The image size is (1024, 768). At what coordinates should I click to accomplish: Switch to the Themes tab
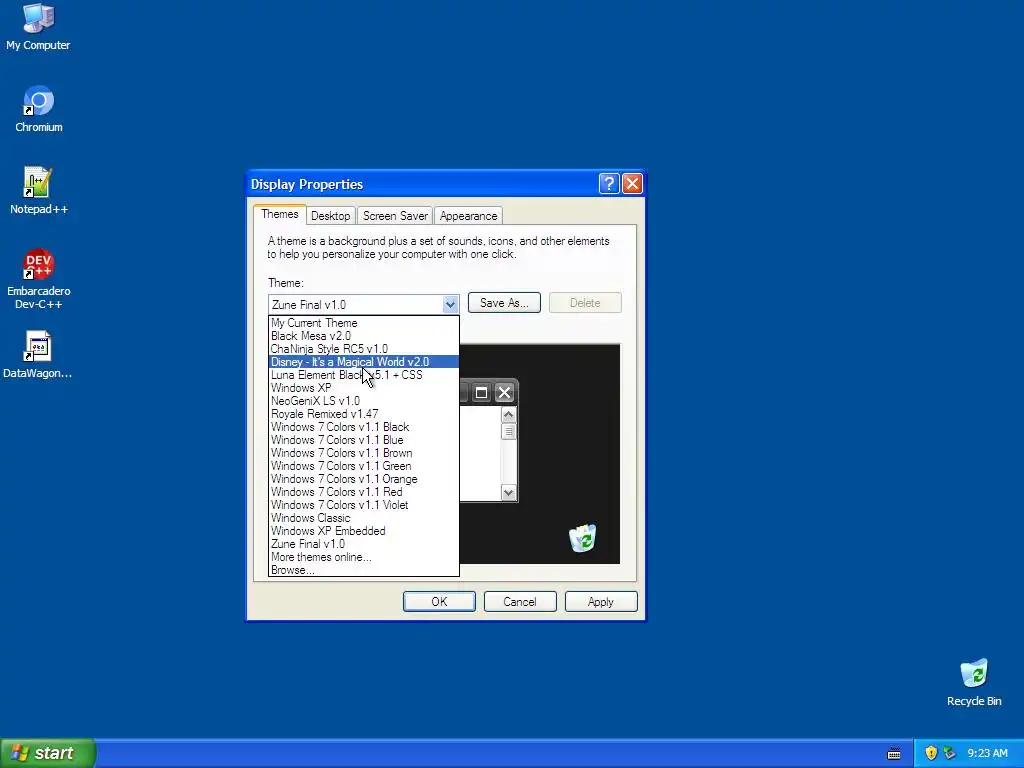tap(280, 214)
